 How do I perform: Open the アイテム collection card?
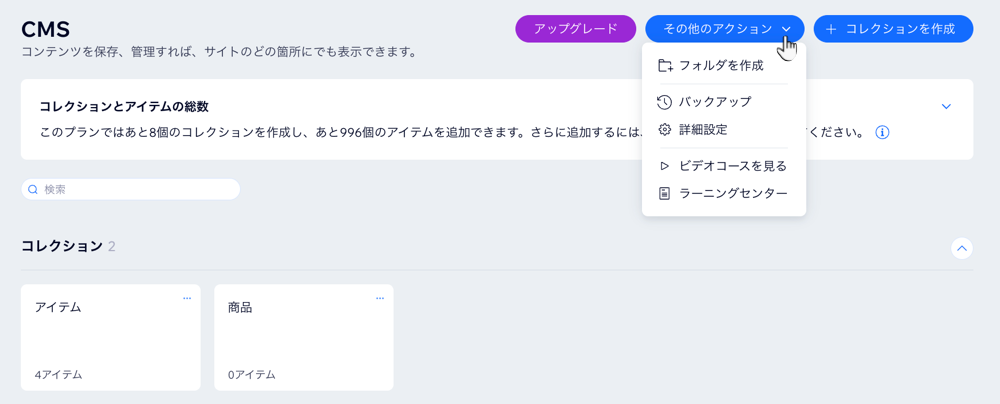click(x=111, y=337)
